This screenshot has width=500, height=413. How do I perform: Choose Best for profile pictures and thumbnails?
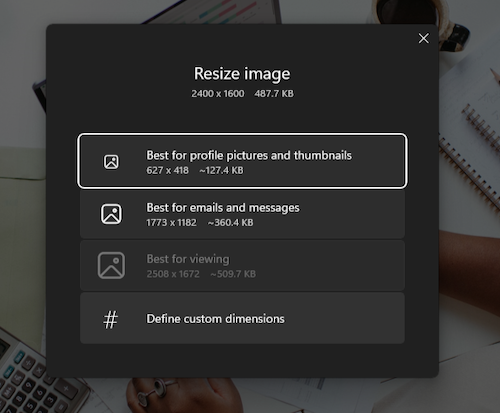[242, 161]
